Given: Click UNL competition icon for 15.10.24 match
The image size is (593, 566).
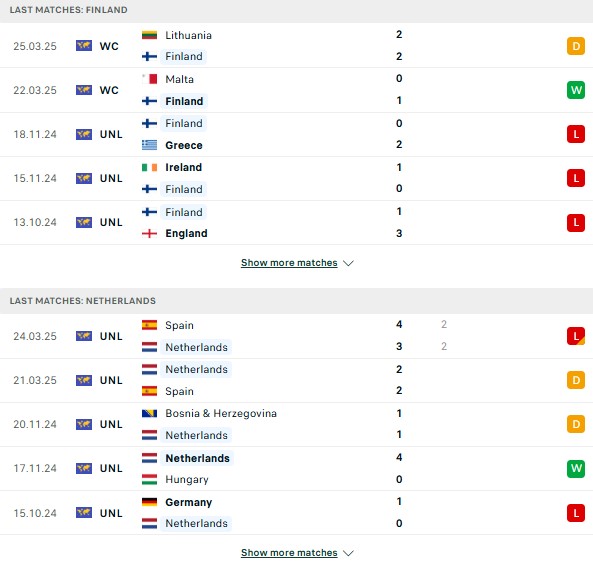Looking at the screenshot, I should click(x=84, y=513).
